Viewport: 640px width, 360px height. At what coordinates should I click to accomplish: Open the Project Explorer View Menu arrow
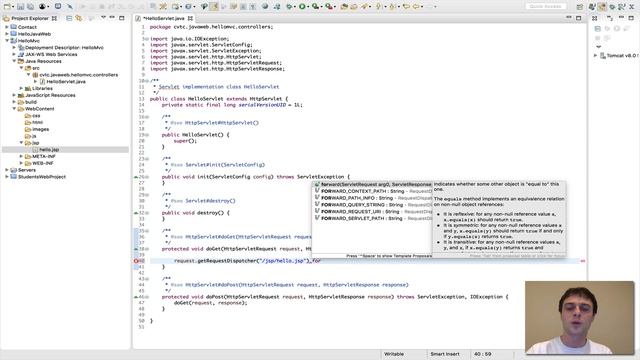click(x=103, y=18)
